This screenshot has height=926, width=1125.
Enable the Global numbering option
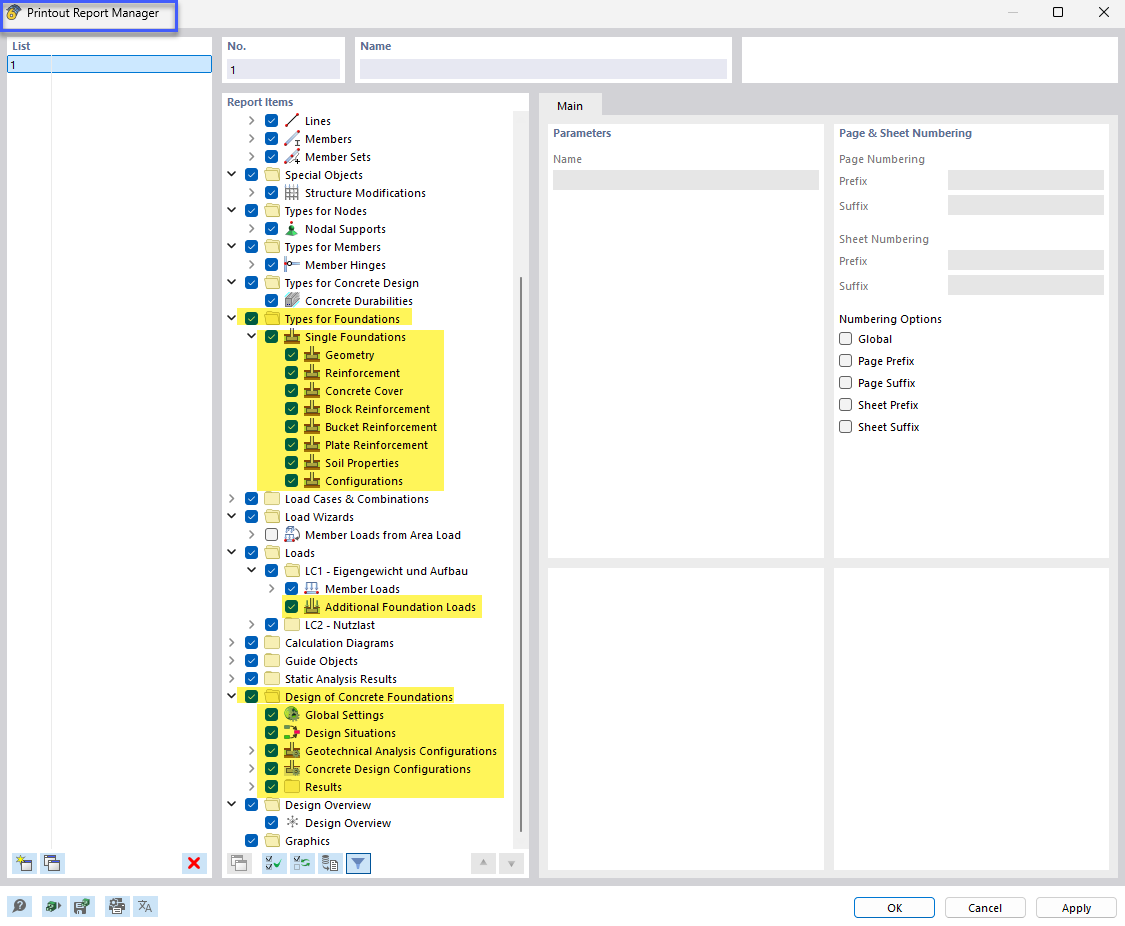[x=845, y=338]
